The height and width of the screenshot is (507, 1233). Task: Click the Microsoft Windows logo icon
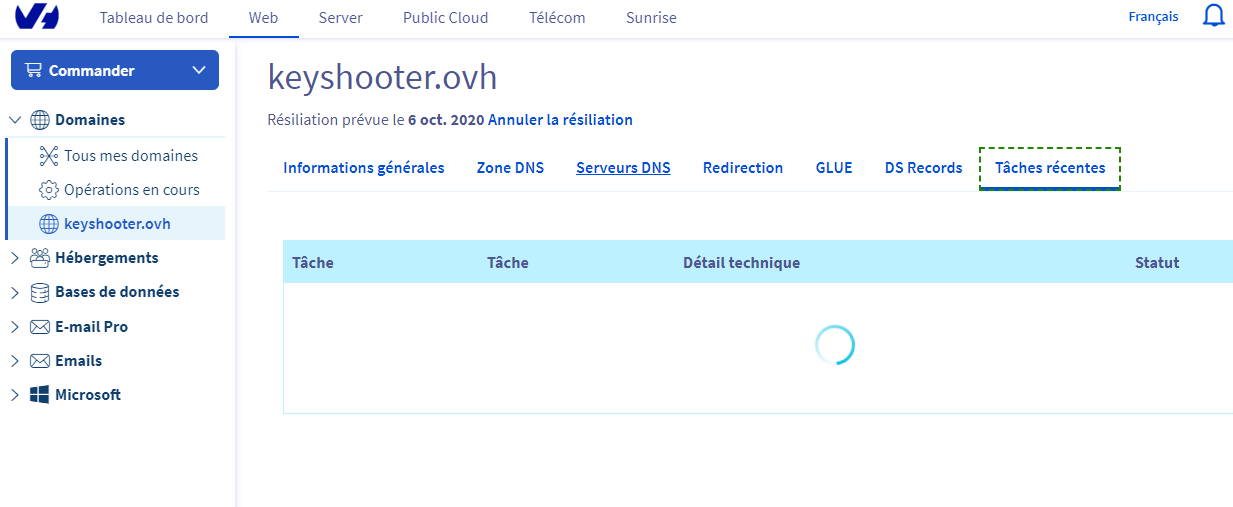click(x=40, y=395)
